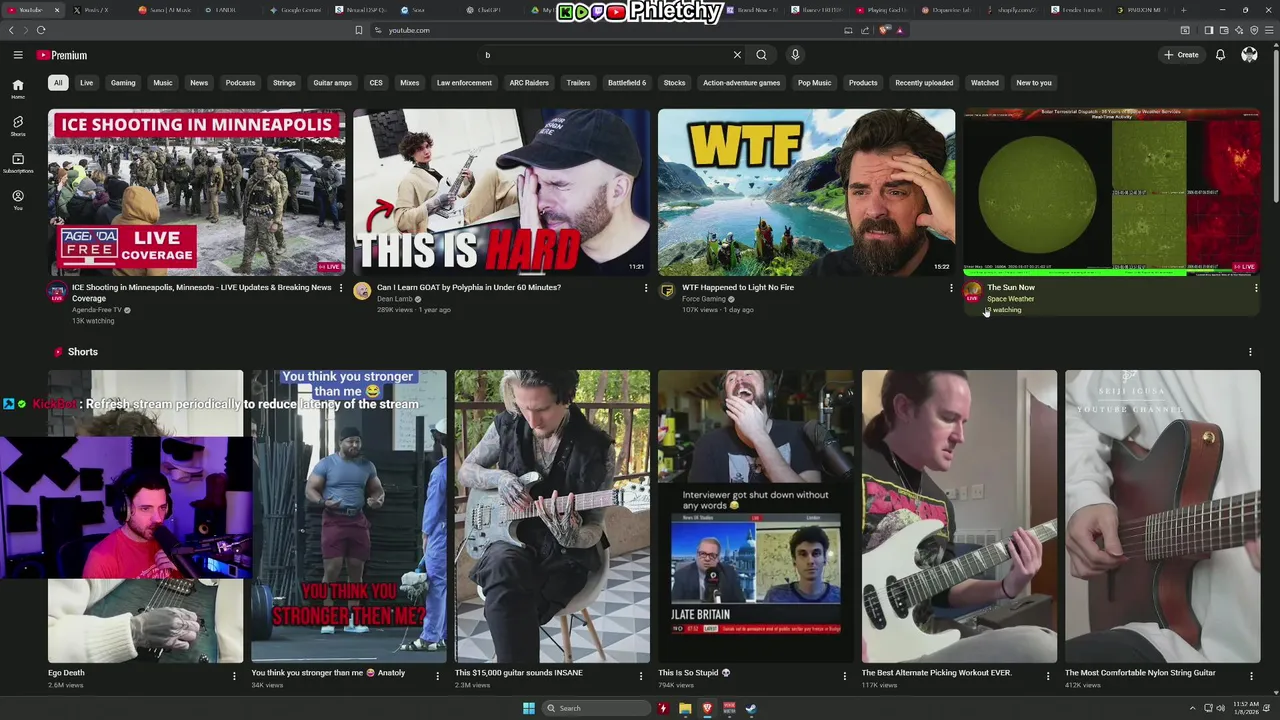The width and height of the screenshot is (1280, 720).
Task: Go back with the browser back arrow
Action: pos(11,30)
